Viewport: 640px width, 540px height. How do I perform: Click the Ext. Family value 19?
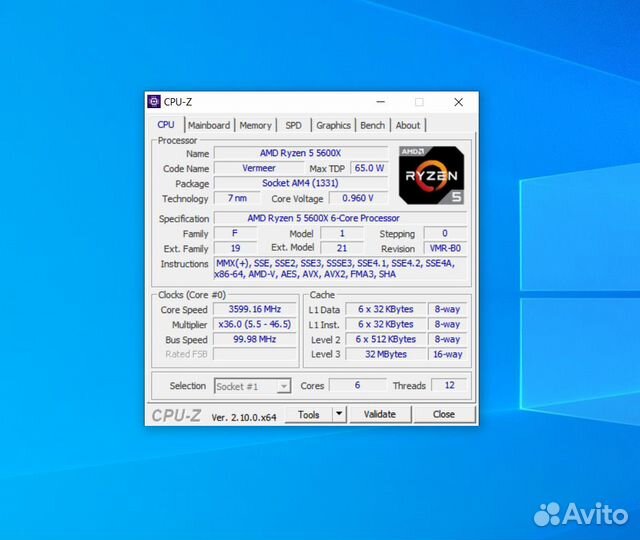tap(235, 248)
